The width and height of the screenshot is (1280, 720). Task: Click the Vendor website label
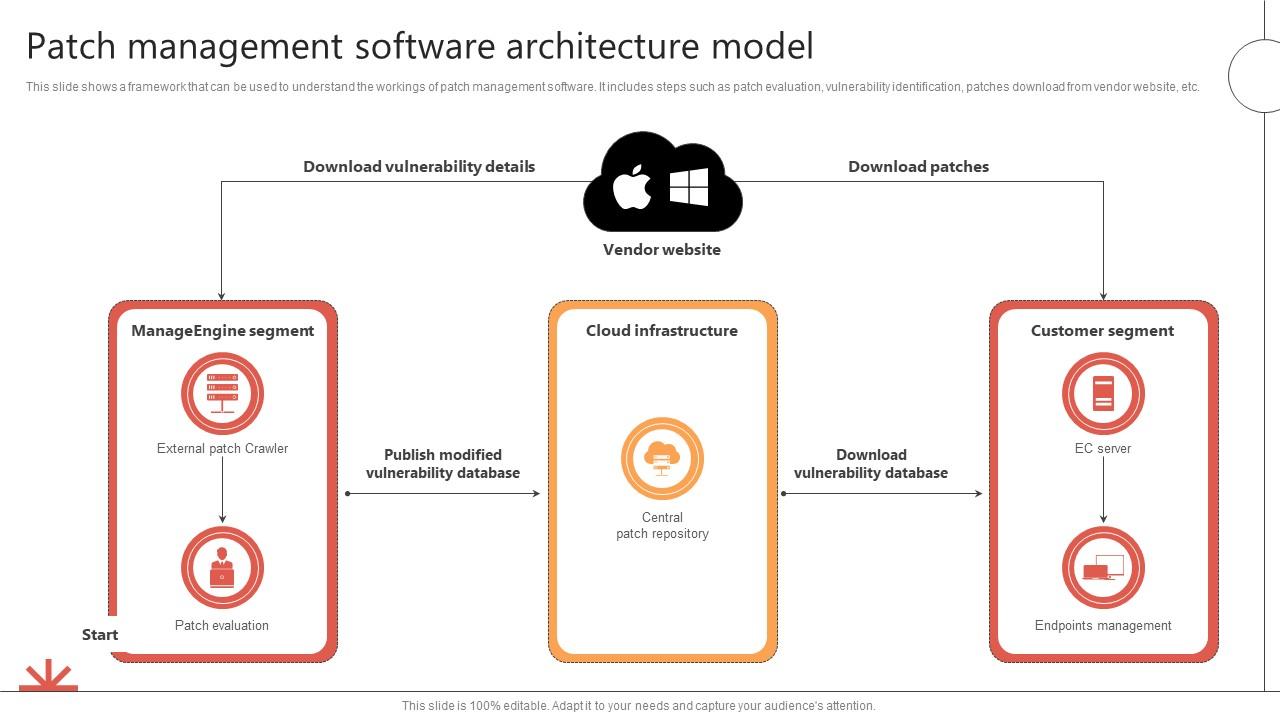pos(661,250)
